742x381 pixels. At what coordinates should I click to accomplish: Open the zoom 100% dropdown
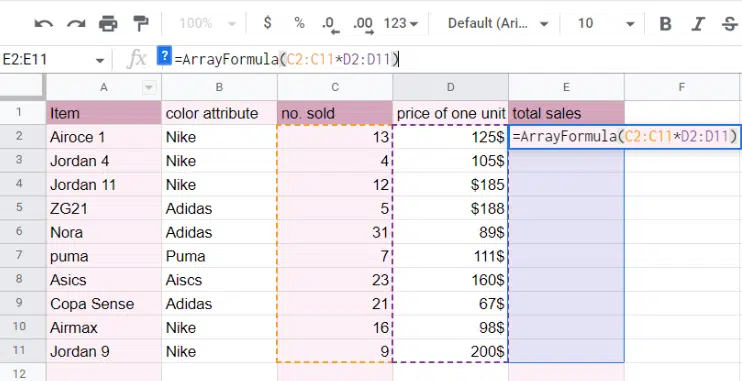tap(208, 23)
